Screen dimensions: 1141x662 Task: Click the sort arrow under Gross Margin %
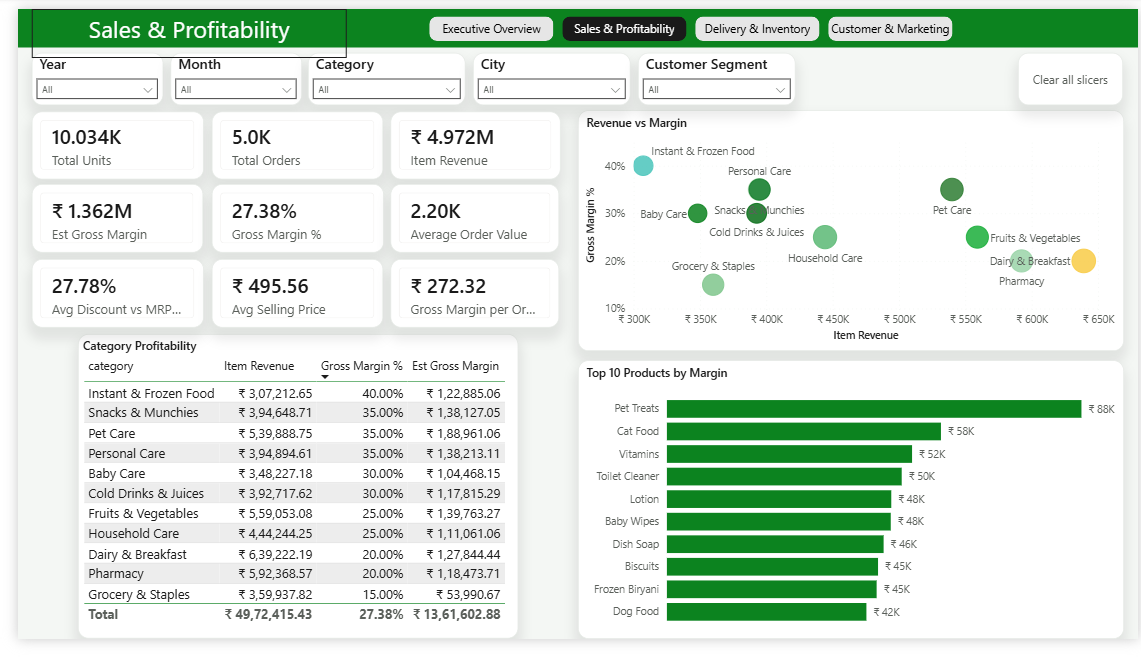(x=325, y=377)
